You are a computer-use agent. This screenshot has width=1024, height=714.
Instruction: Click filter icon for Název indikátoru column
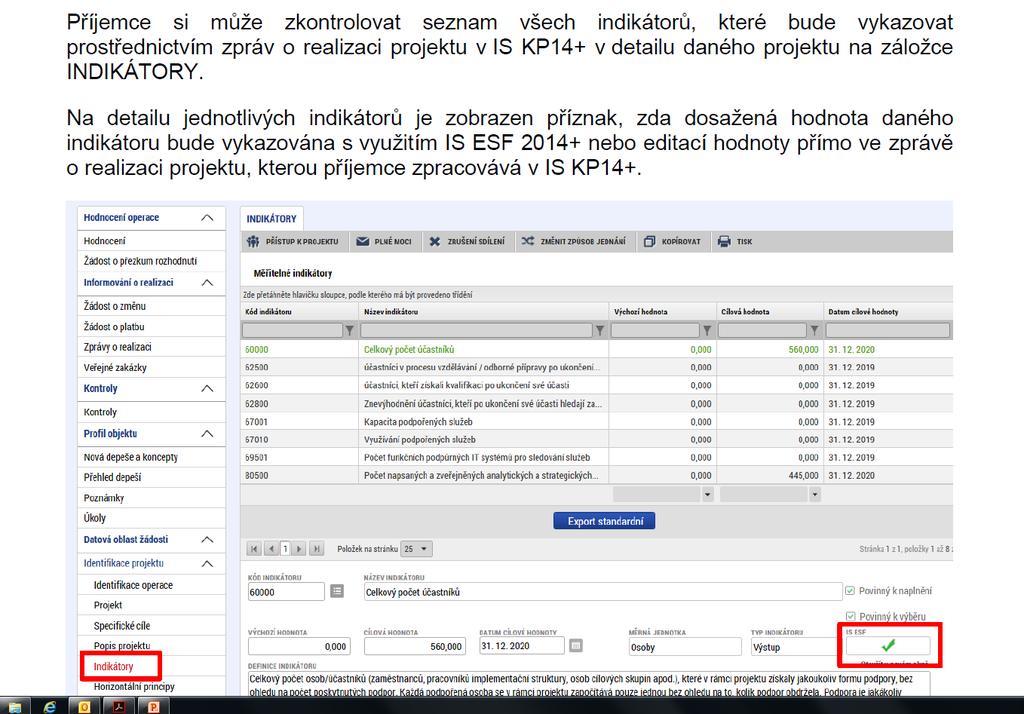click(600, 331)
